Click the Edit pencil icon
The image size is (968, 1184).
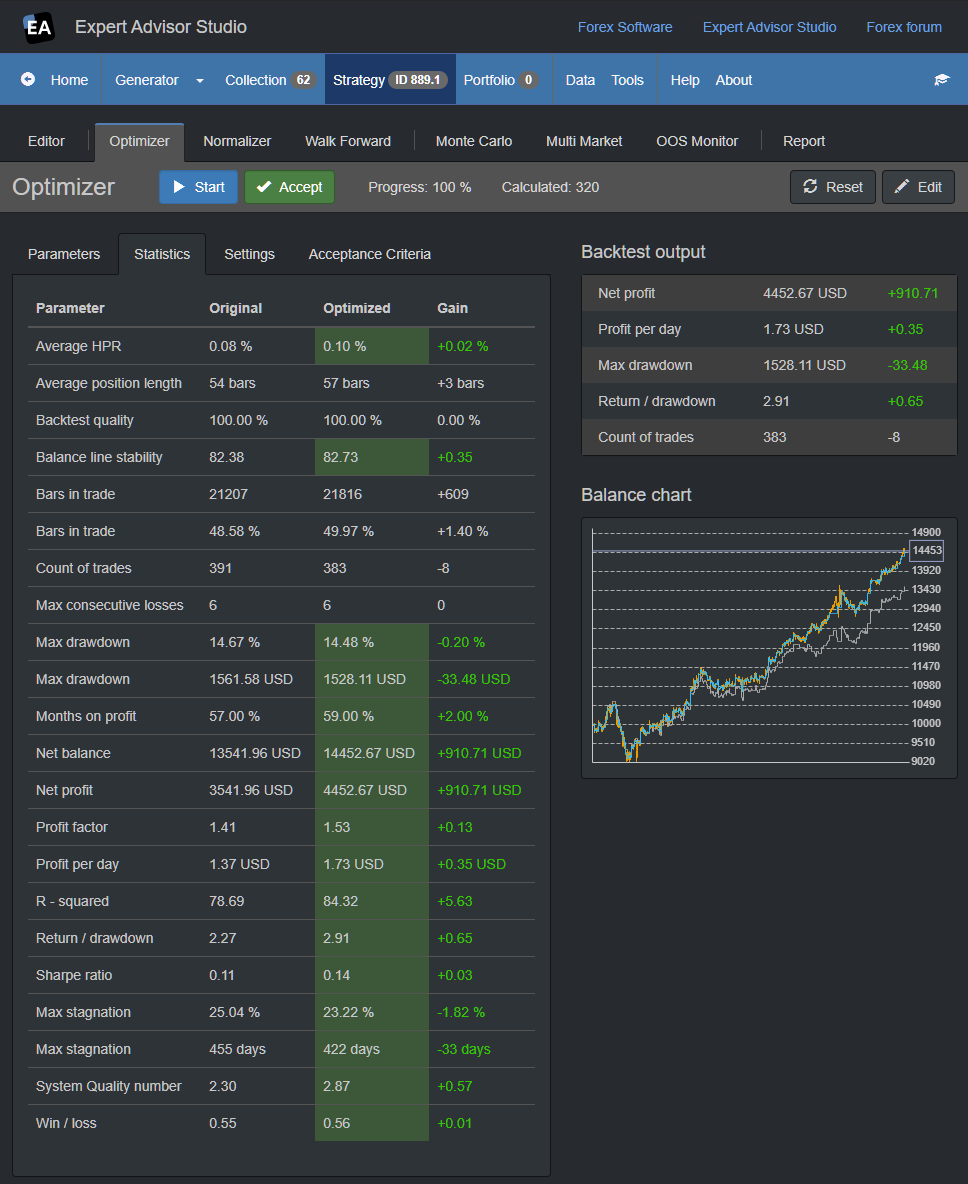pyautogui.click(x=902, y=187)
